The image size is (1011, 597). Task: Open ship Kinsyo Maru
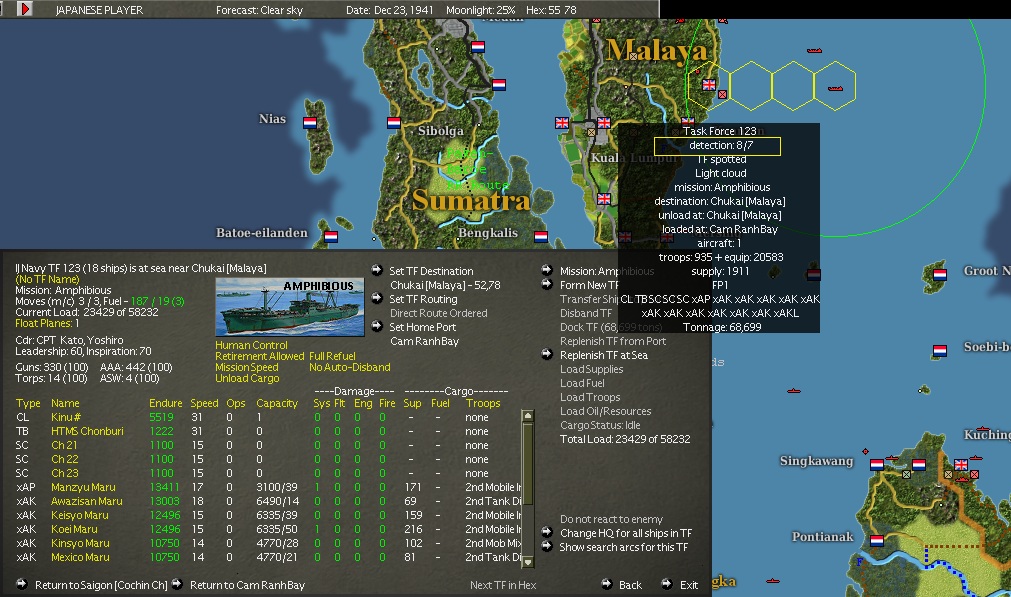coord(80,543)
